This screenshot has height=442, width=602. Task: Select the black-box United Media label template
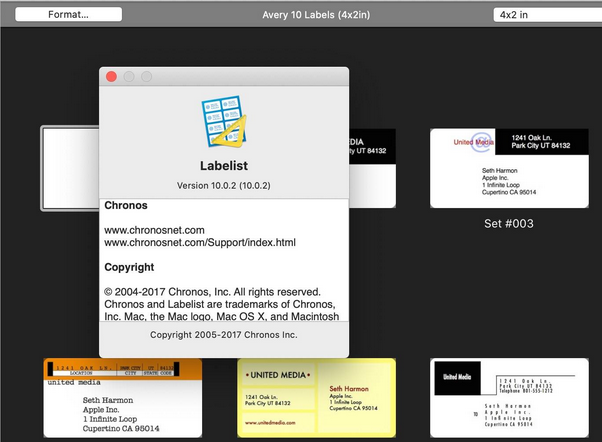pos(509,398)
